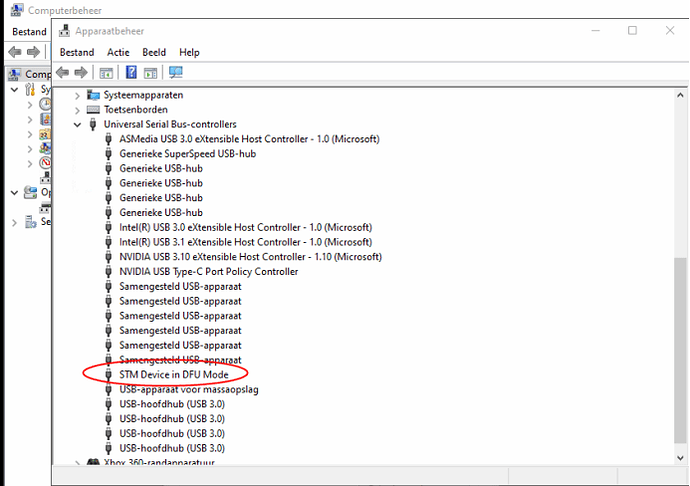Select the STM Device in DFU Mode entry
Viewport: 690px width, 486px height.
174,375
